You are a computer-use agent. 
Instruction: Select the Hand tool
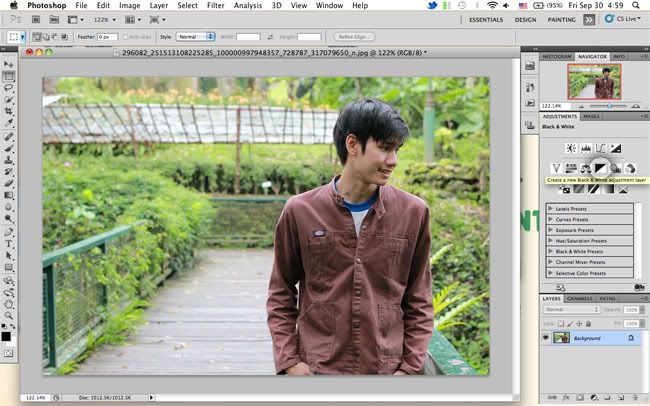pyautogui.click(x=8, y=304)
